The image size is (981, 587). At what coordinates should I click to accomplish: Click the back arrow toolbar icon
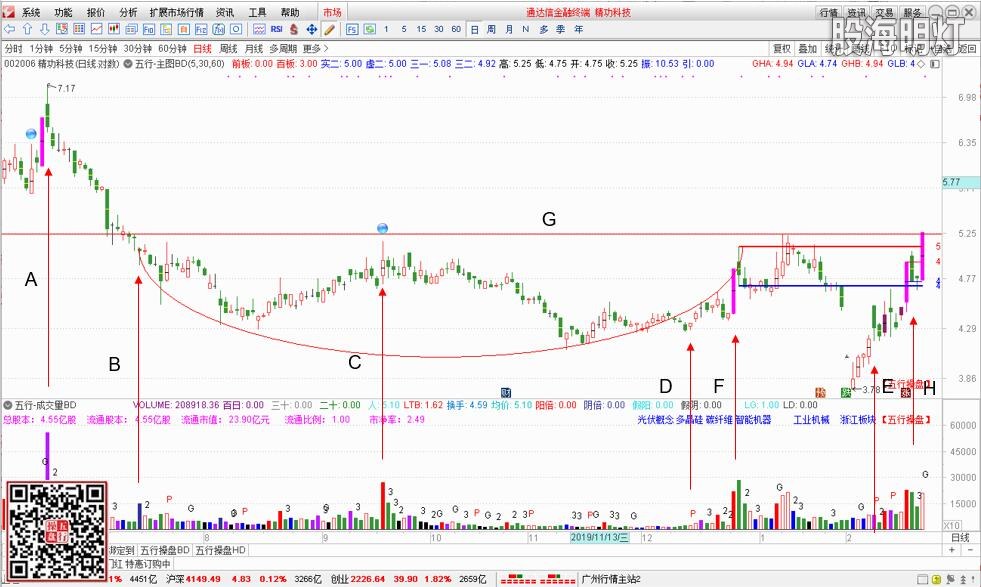pos(9,29)
